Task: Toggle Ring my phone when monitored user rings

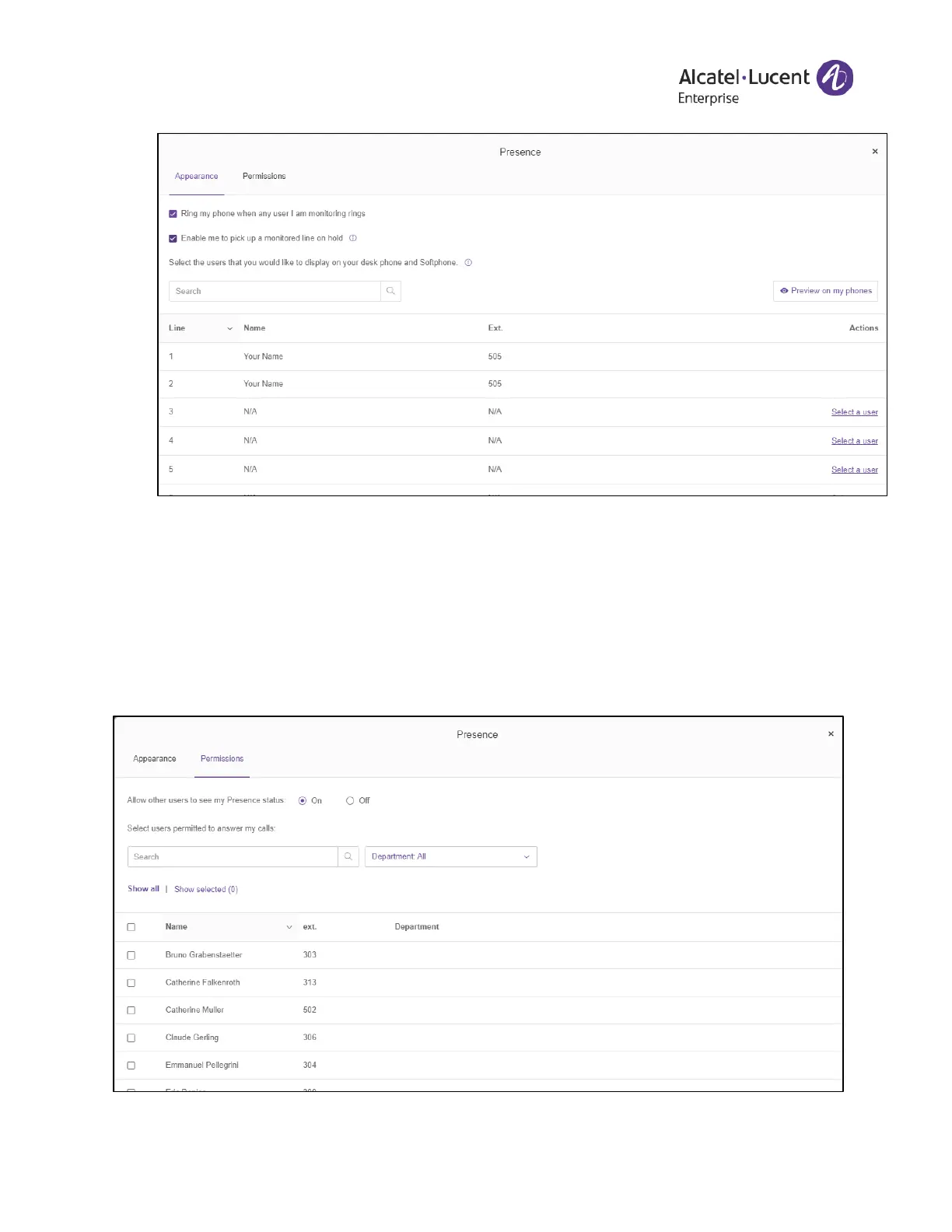Action: [173, 214]
